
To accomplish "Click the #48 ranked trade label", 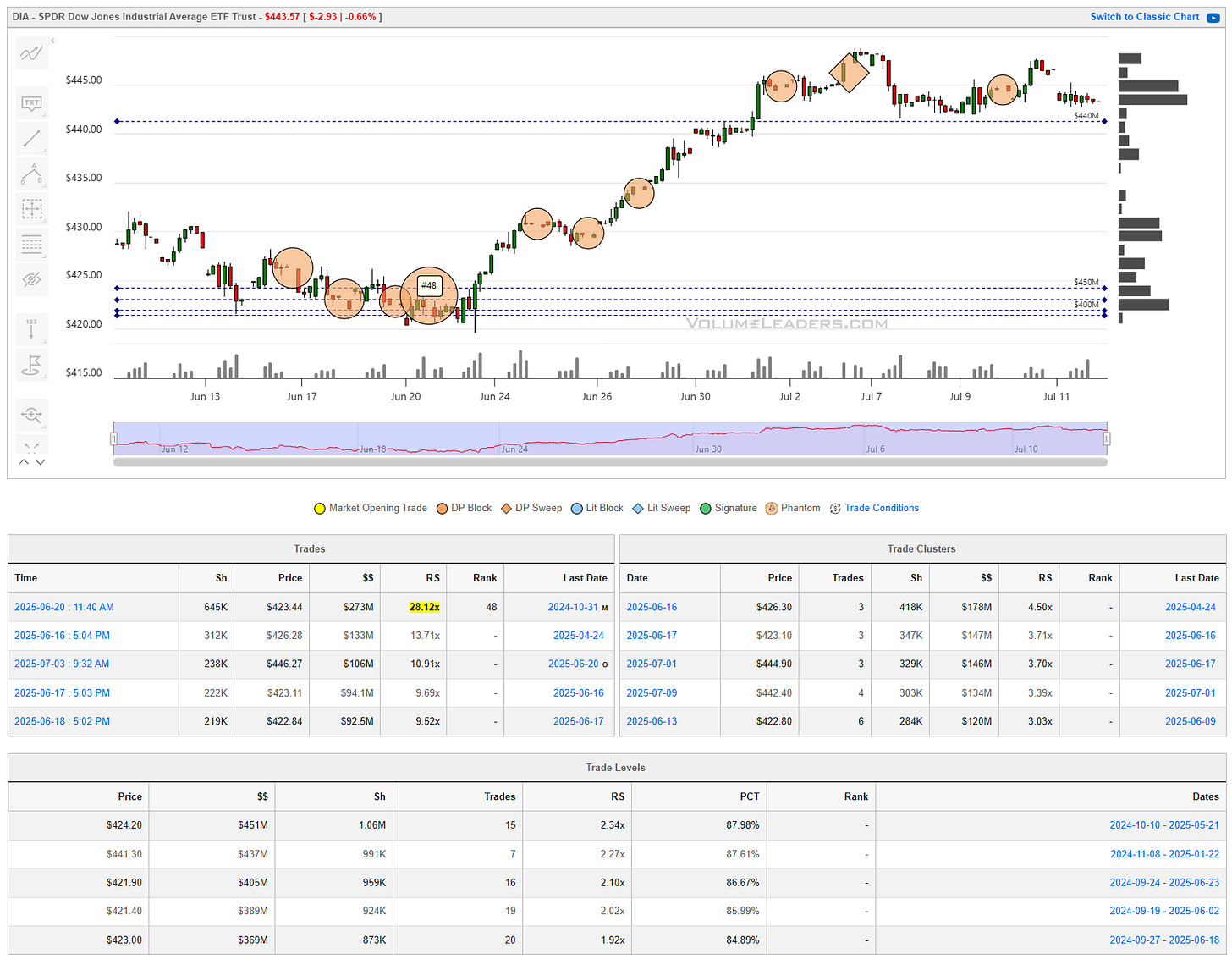I will (x=429, y=285).
